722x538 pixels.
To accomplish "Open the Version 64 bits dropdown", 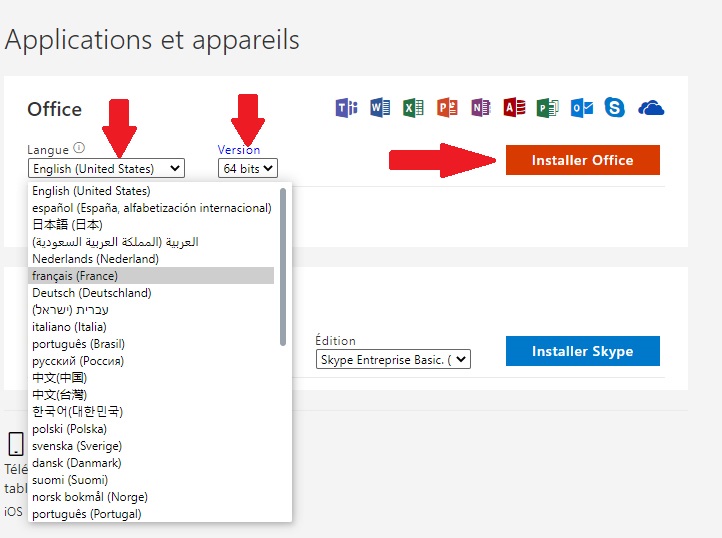I will (248, 168).
